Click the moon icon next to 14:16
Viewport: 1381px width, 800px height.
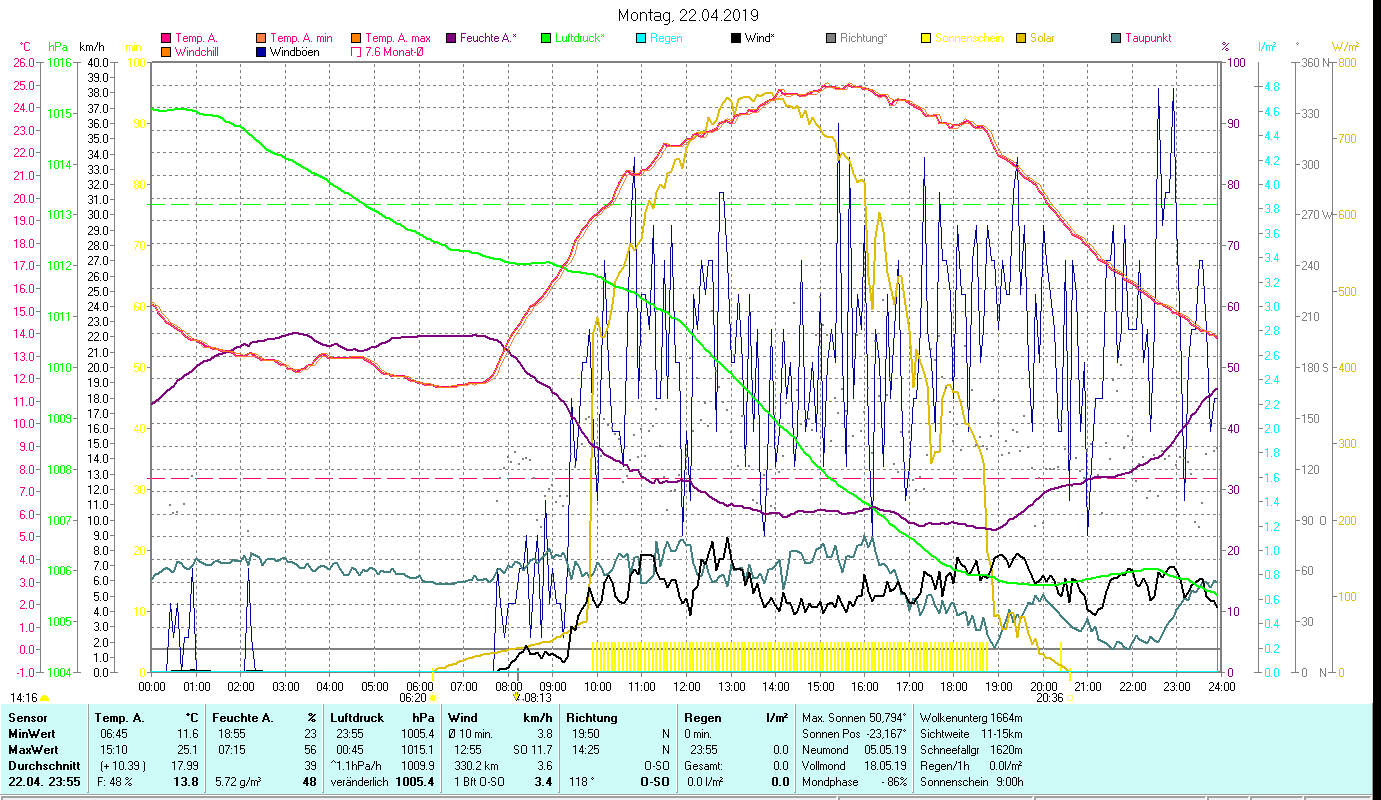pos(45,698)
